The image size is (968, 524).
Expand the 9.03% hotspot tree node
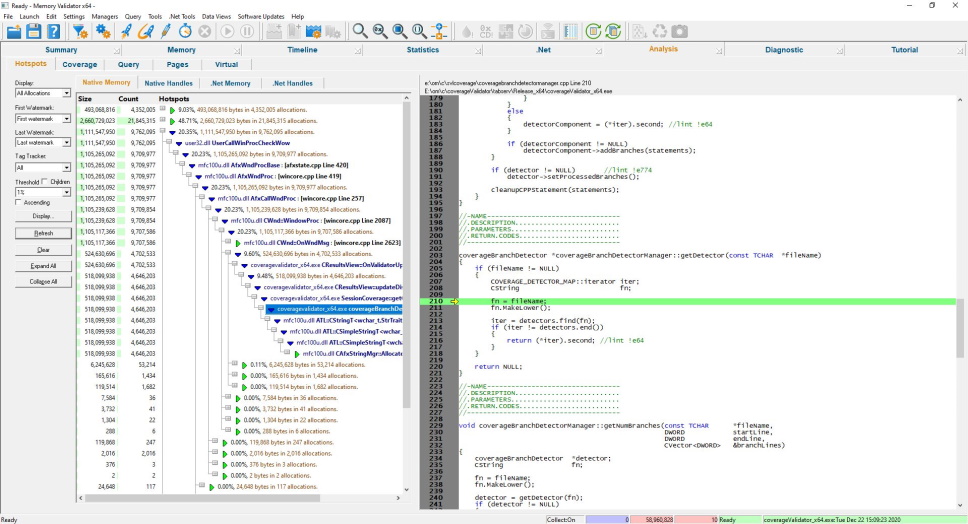[162, 109]
